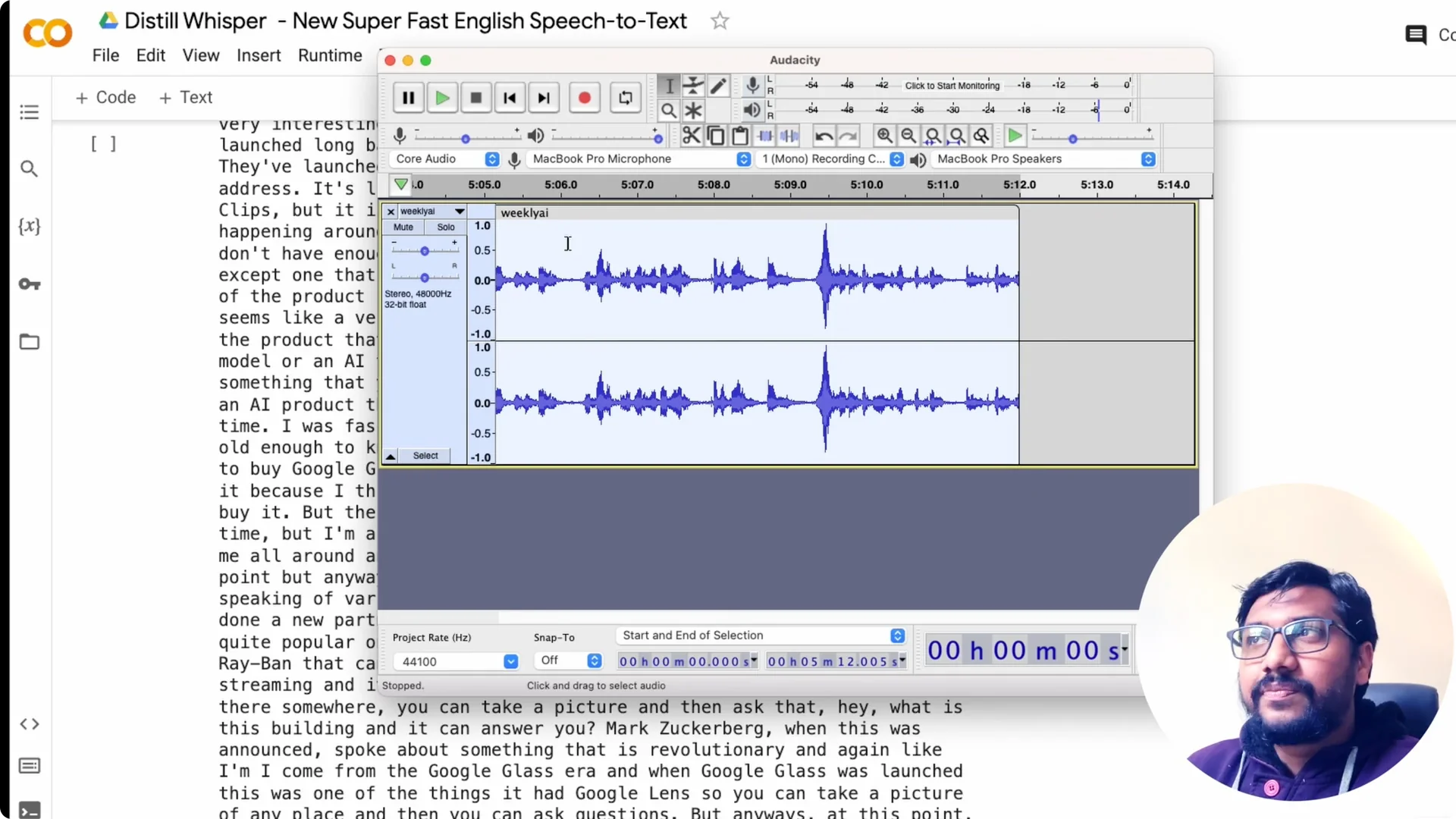Silence the selected audio
Screen dimensions: 1456x819
click(x=791, y=135)
